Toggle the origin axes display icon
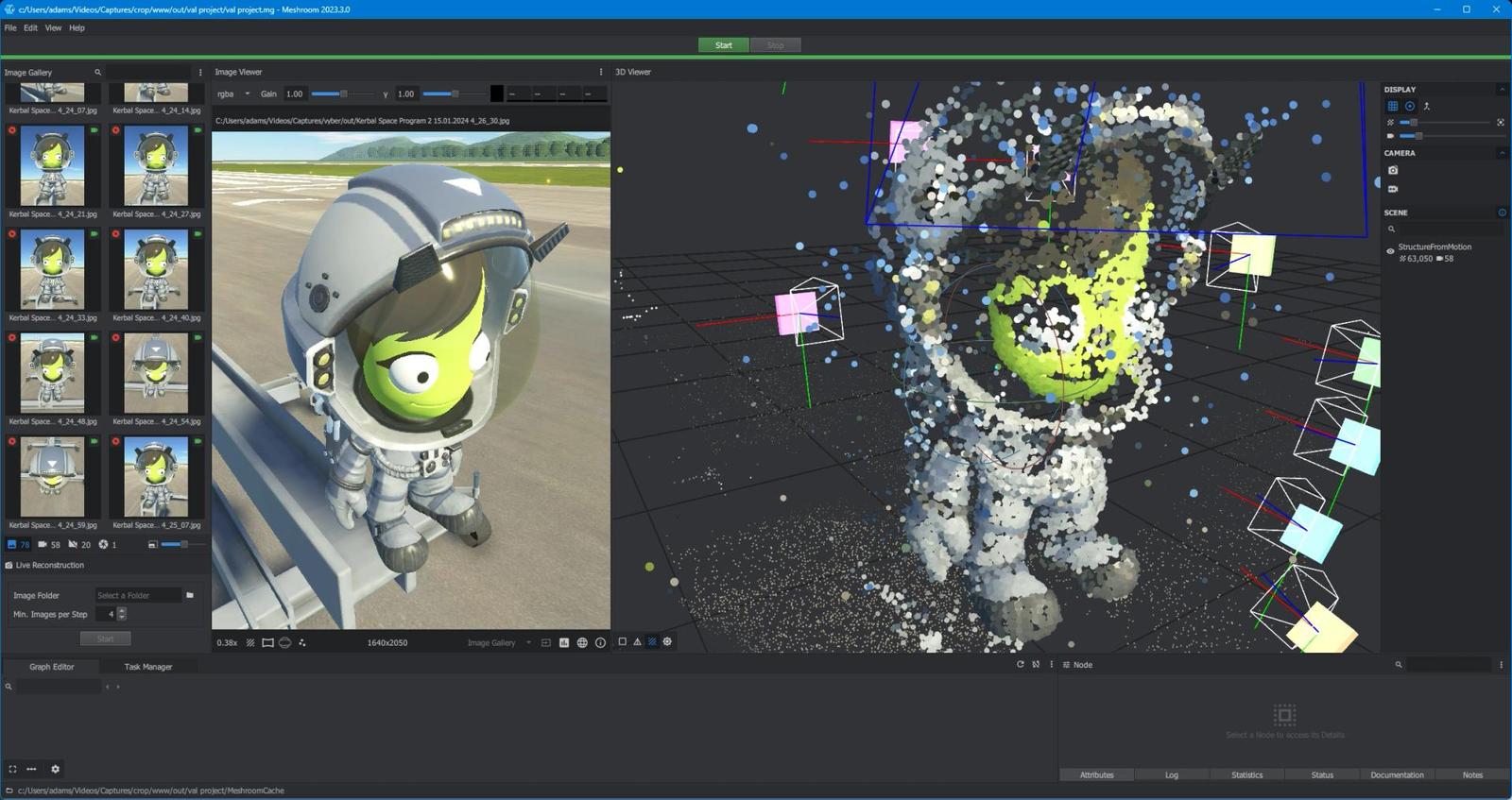 coord(1426,106)
